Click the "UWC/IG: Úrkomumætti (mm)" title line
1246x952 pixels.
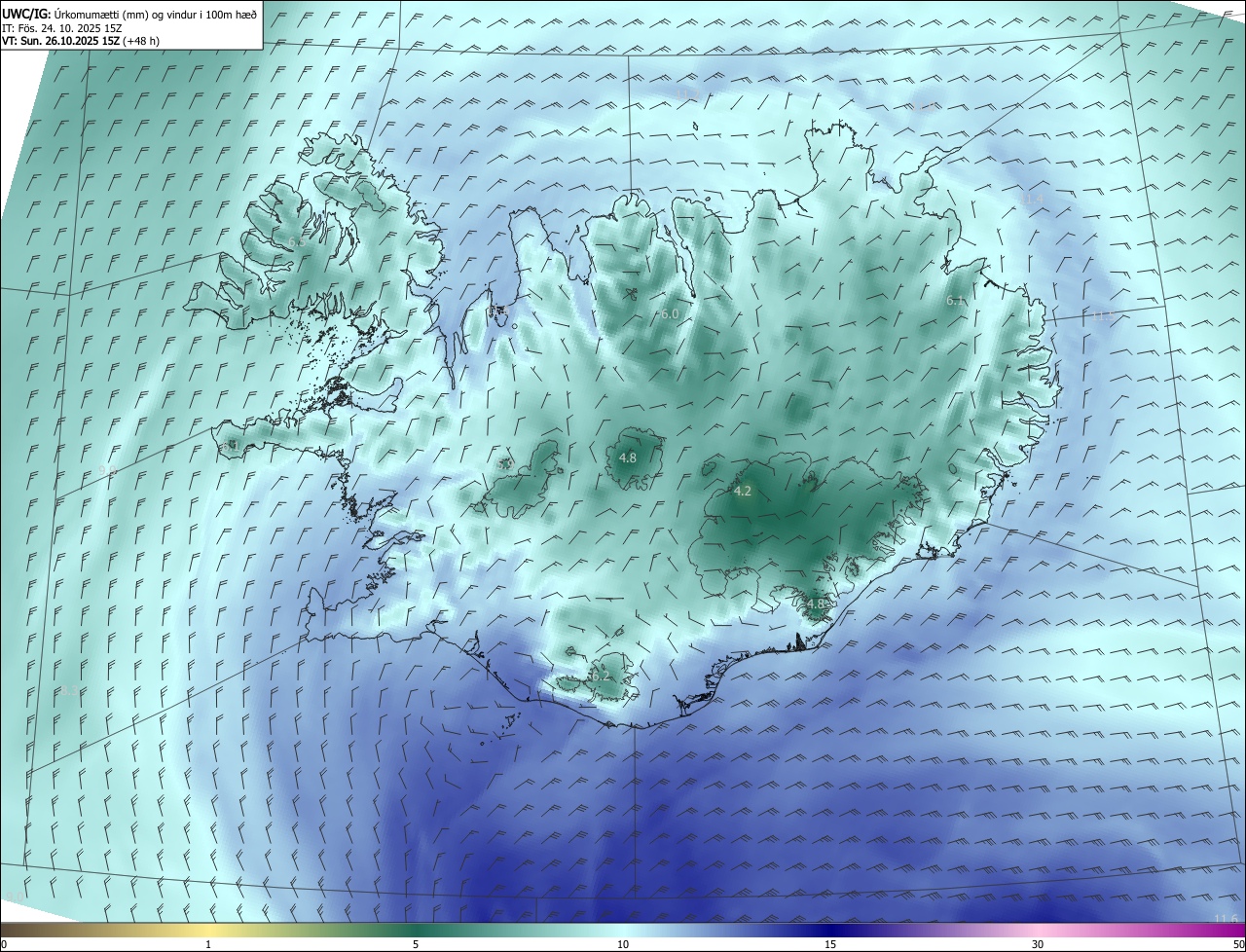pyautogui.click(x=129, y=14)
